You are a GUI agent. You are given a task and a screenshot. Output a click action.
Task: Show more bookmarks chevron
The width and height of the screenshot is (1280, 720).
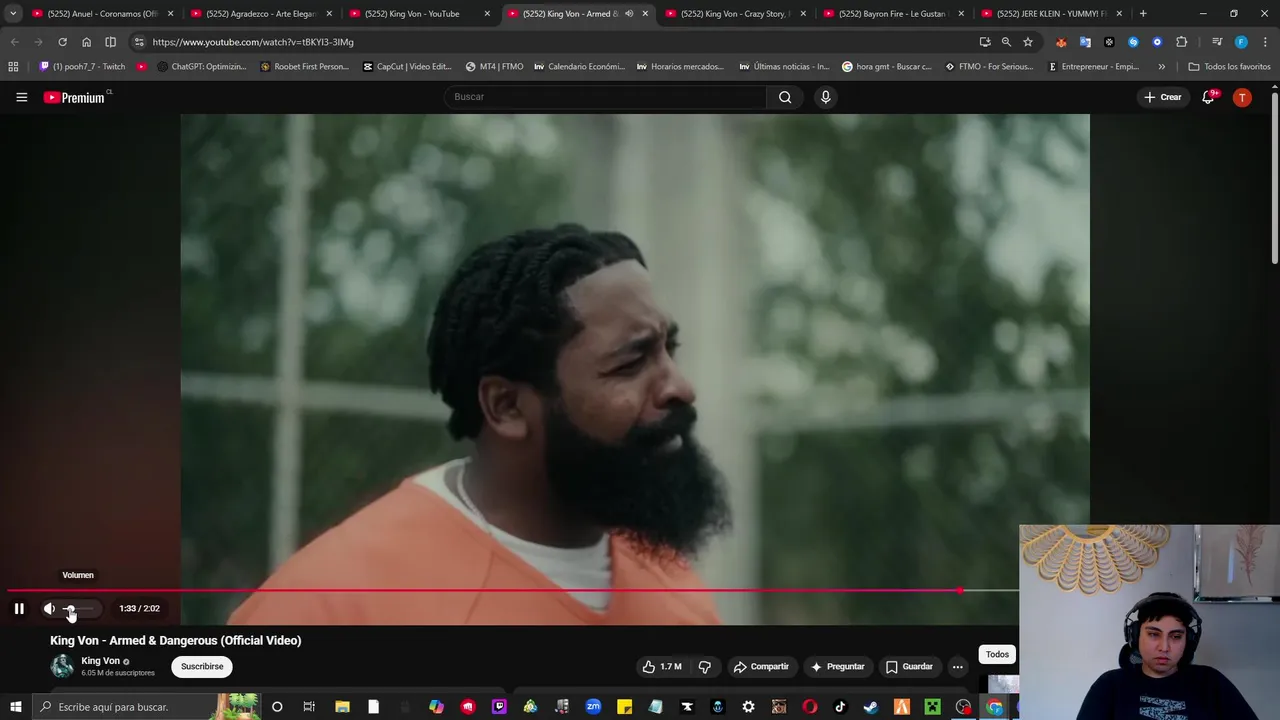[x=1161, y=67]
